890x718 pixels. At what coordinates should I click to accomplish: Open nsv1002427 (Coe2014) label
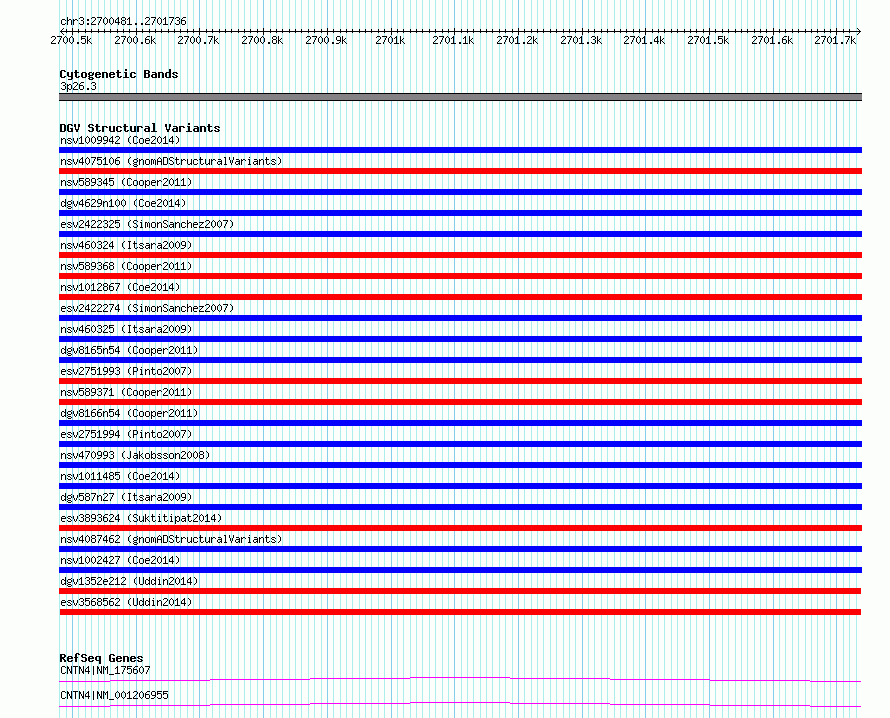point(120,560)
